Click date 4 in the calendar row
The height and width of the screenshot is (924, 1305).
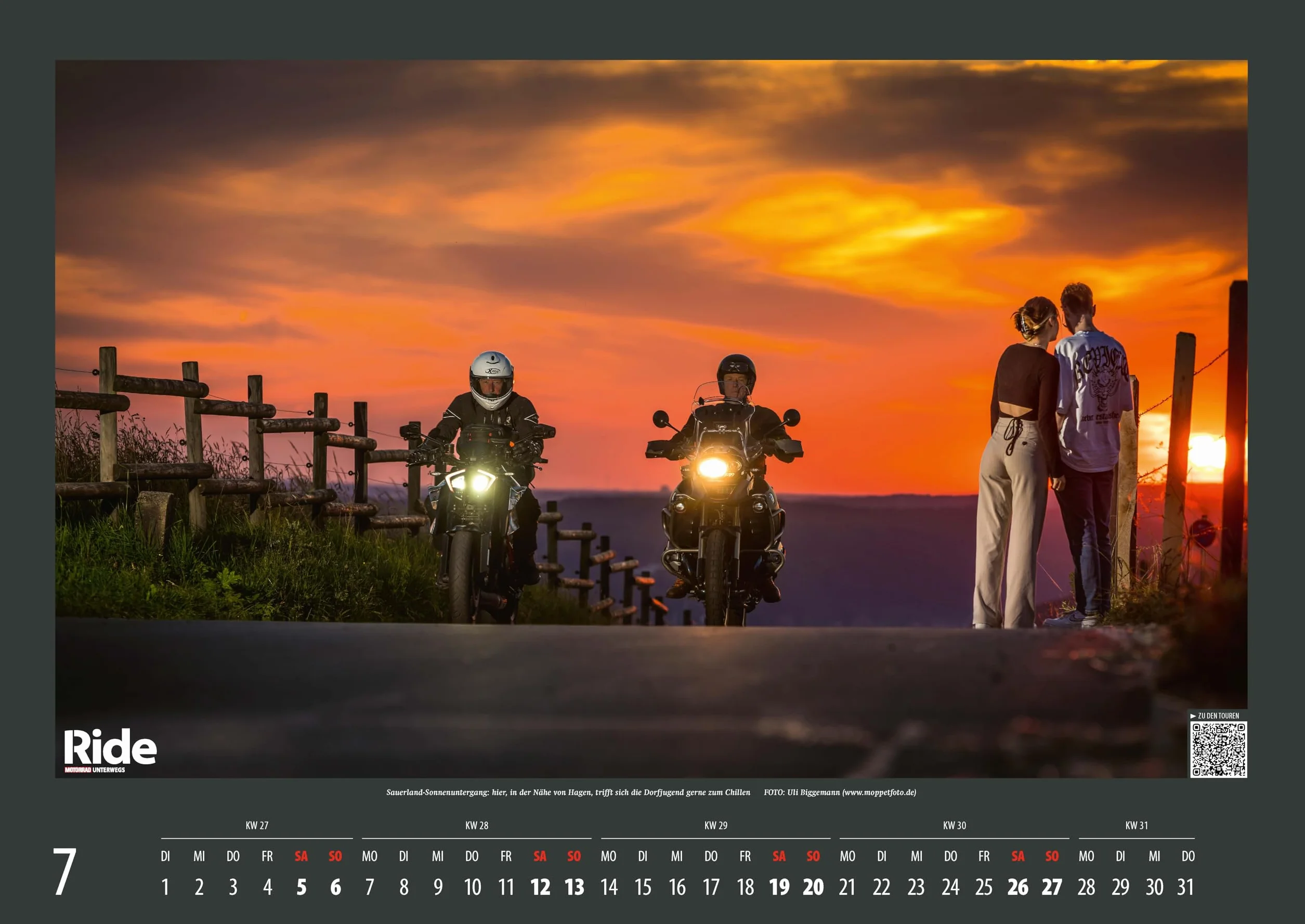coord(267,888)
